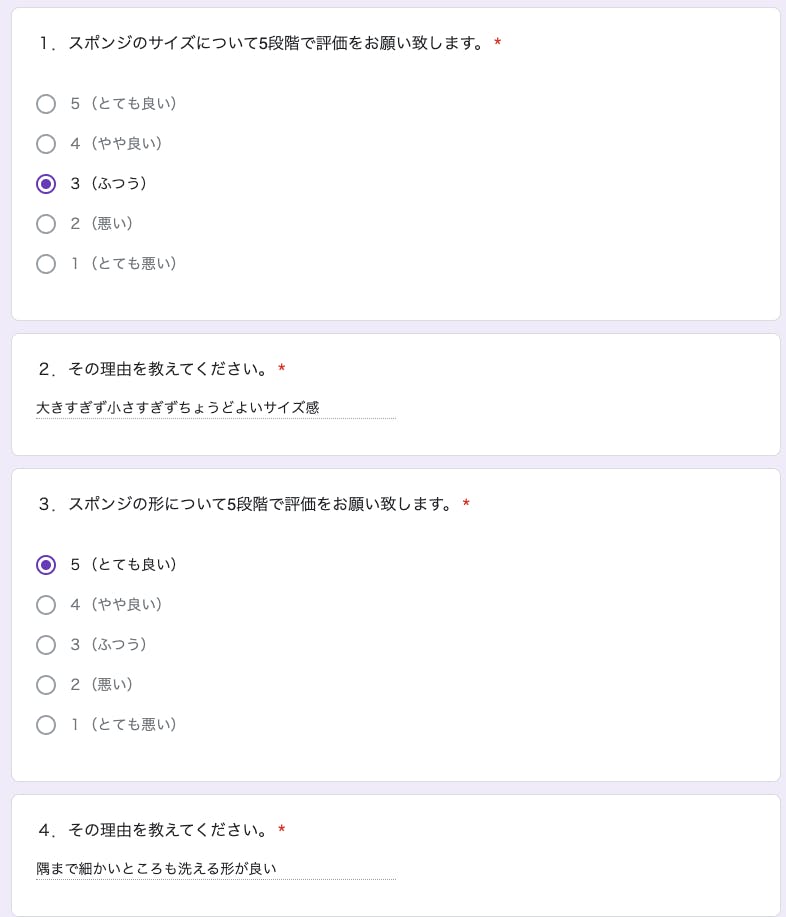Click the question 2 reason text field

point(215,408)
